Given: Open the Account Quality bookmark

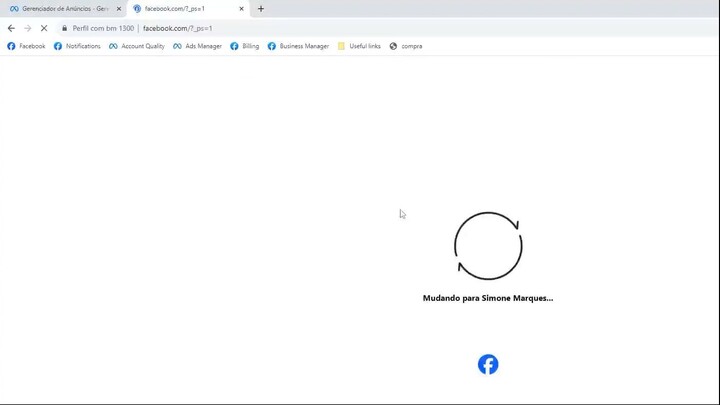Looking at the screenshot, I should [x=137, y=46].
